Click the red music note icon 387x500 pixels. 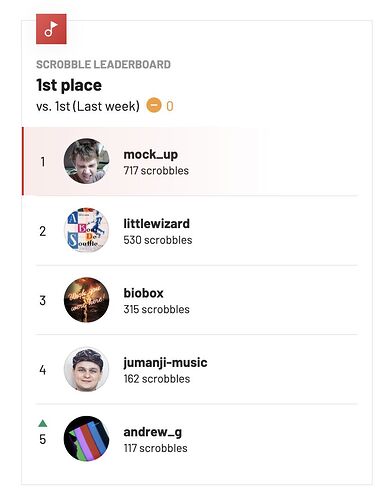51,29
